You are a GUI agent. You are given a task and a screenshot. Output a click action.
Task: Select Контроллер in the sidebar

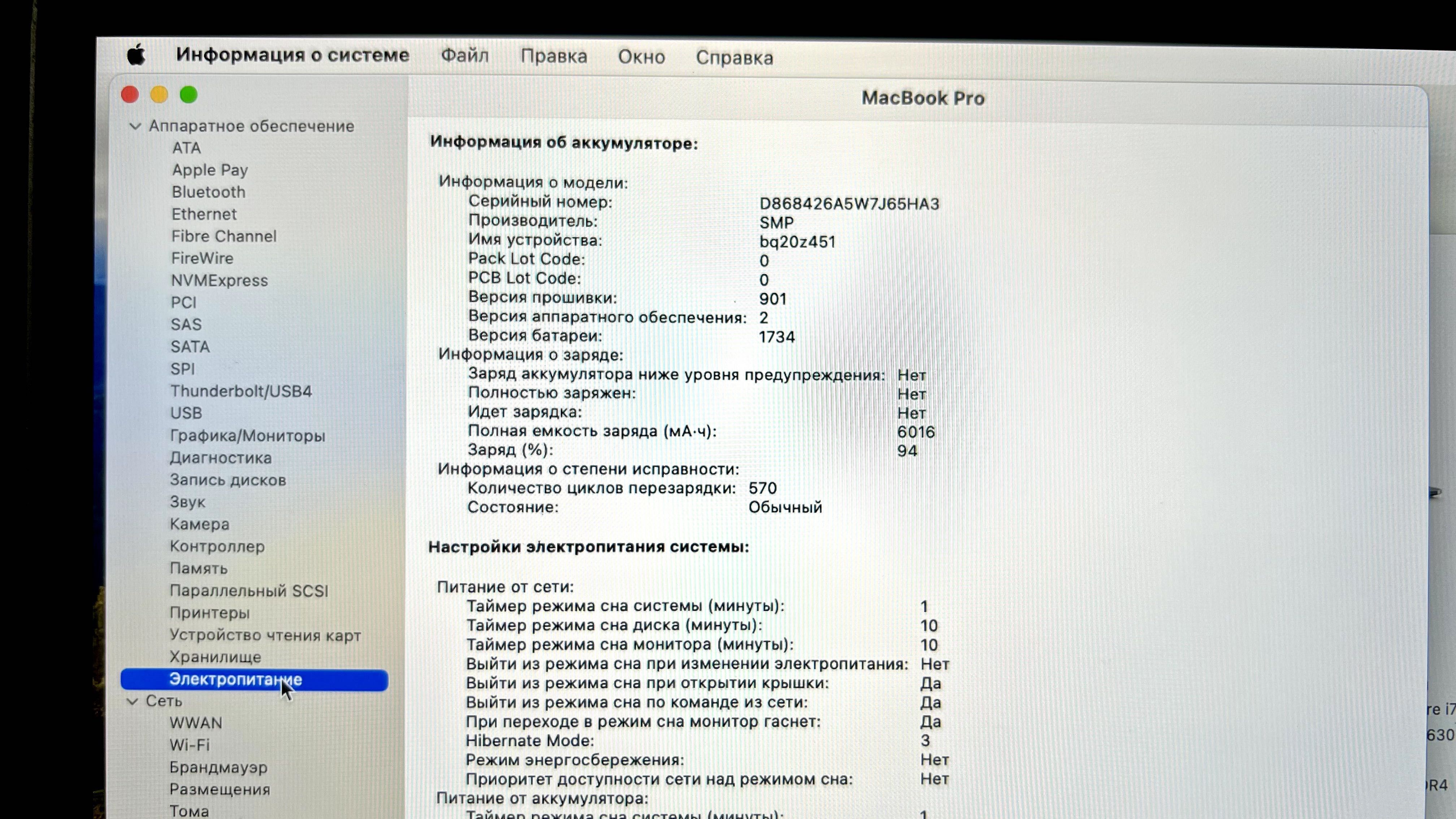[x=217, y=547]
